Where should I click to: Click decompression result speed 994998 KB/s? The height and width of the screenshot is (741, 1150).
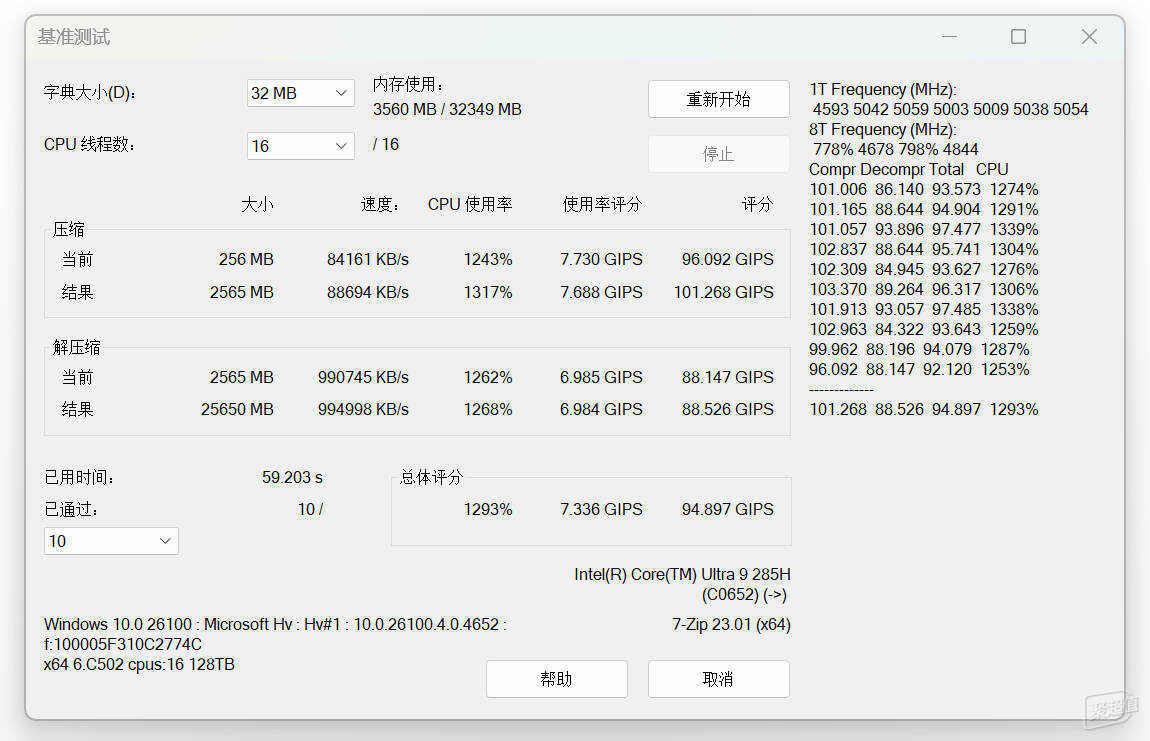tap(363, 409)
